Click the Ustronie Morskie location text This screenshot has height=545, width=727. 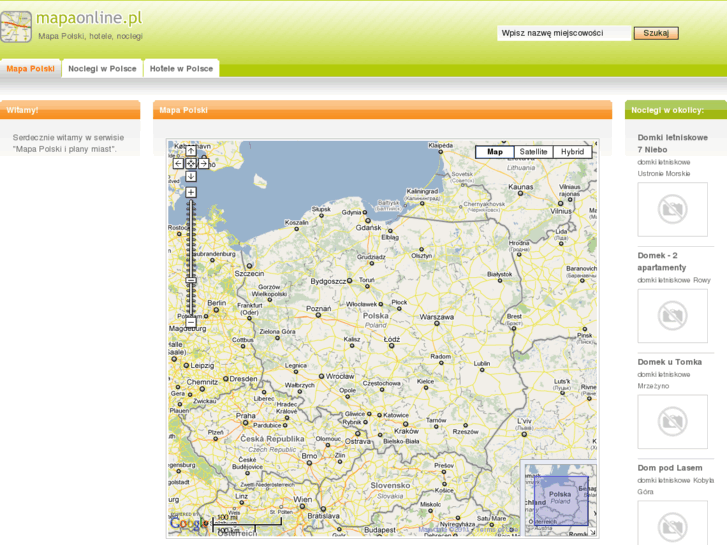tap(664, 173)
